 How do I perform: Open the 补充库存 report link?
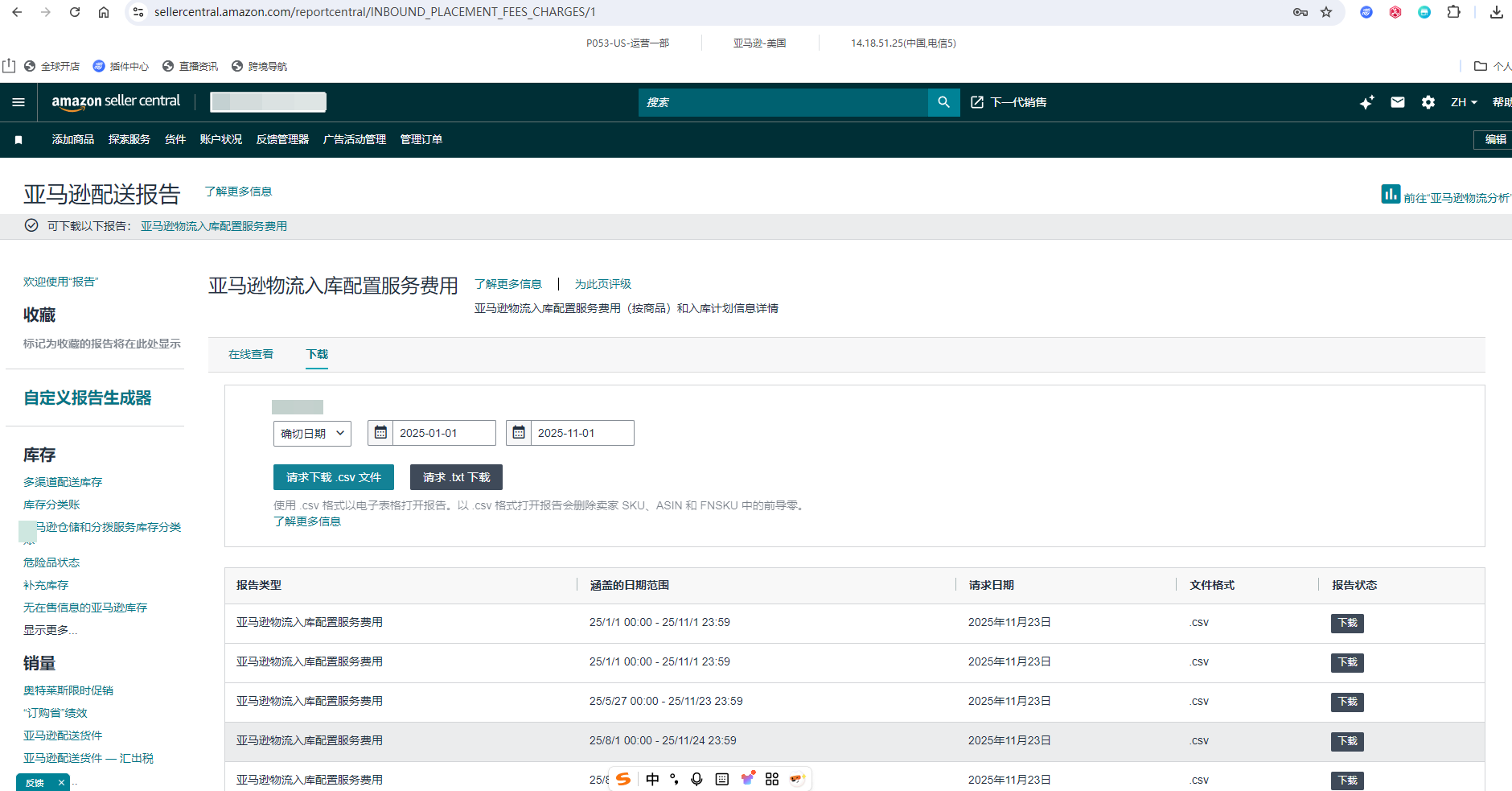point(46,585)
